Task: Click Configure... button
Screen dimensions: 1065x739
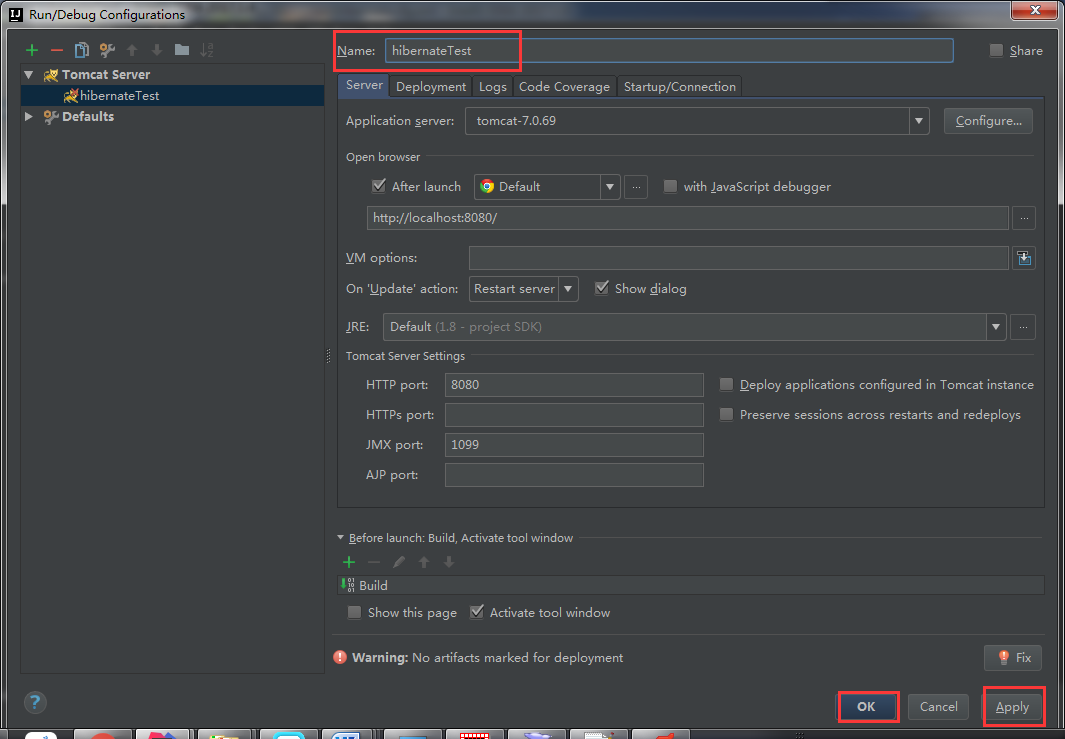Action: pos(988,121)
